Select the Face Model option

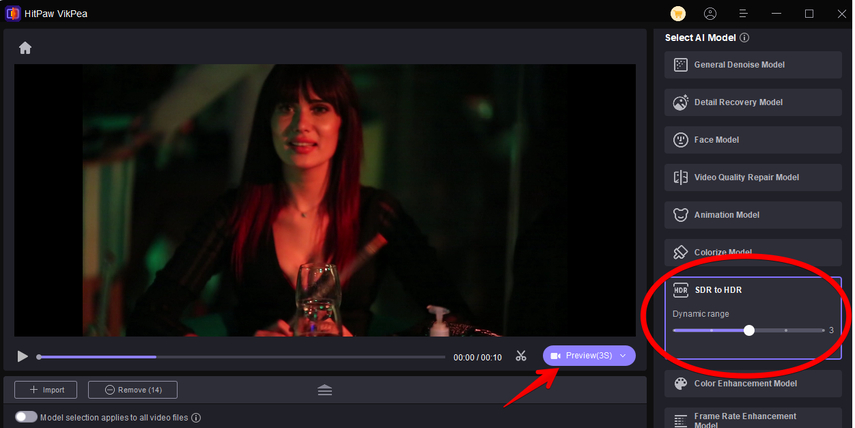click(753, 140)
